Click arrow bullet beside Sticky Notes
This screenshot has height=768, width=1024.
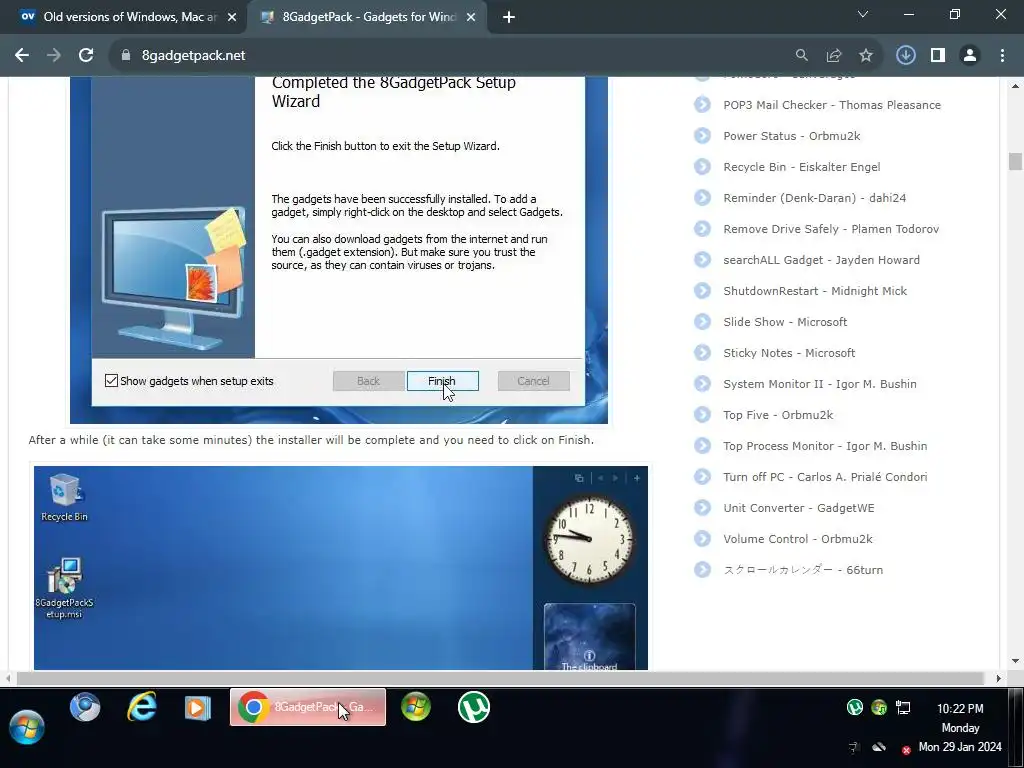702,353
